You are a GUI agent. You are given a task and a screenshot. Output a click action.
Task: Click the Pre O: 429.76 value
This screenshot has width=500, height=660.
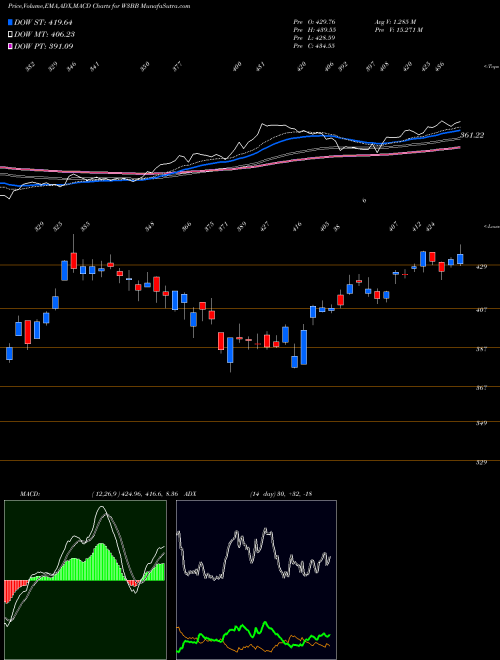pyautogui.click(x=314, y=22)
